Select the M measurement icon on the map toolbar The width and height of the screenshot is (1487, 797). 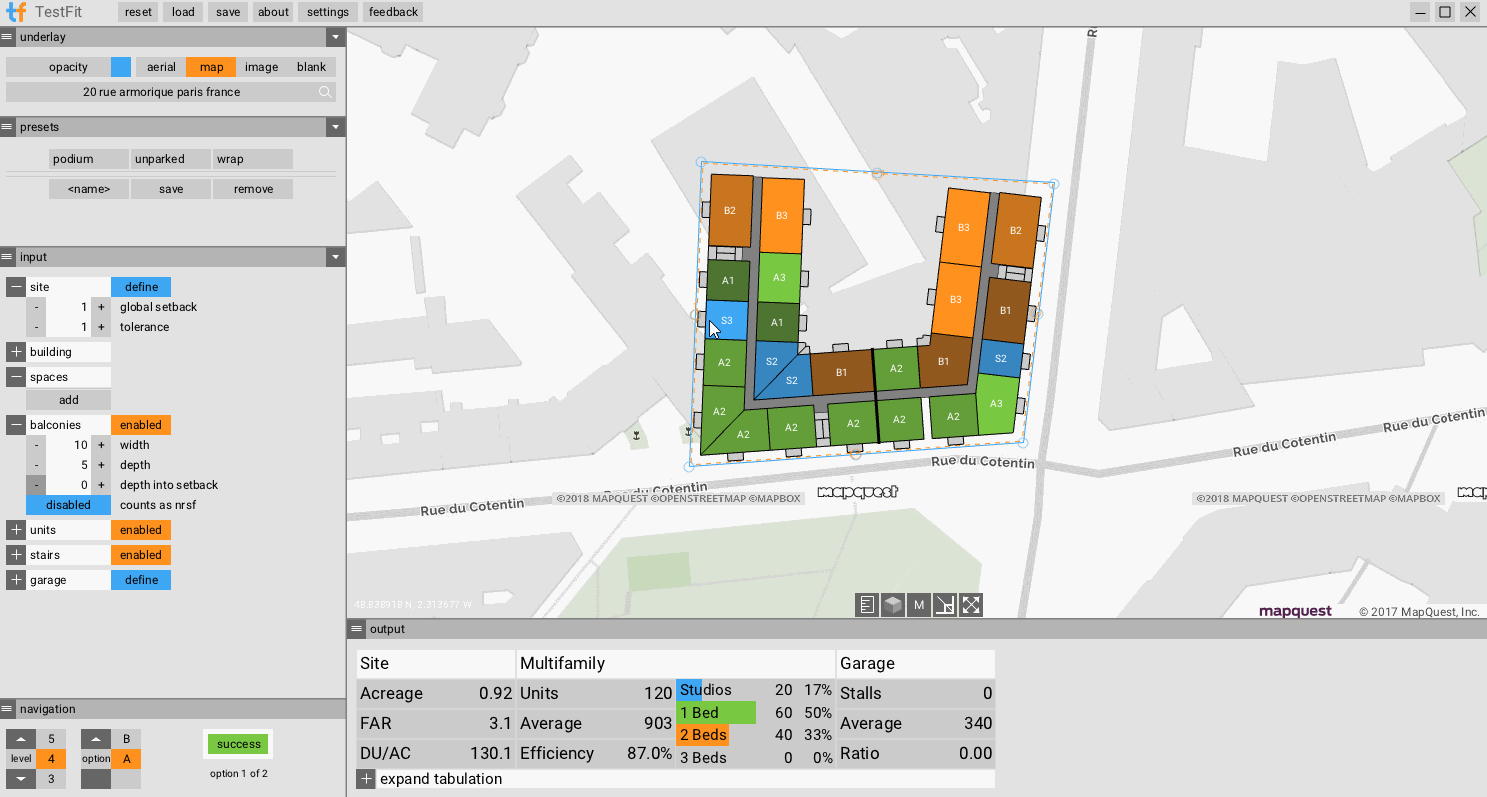917,604
